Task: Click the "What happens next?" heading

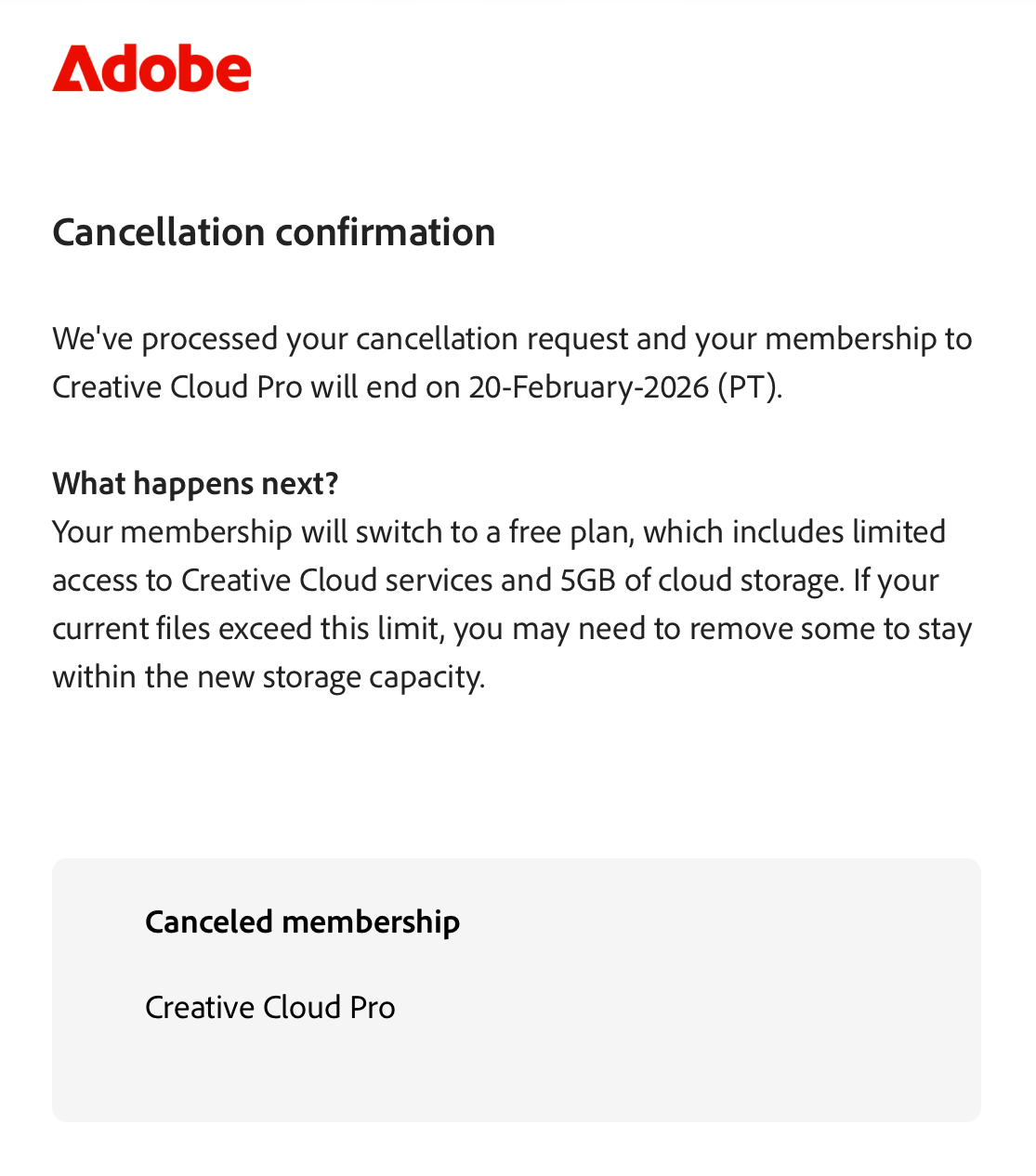Action: [x=195, y=484]
